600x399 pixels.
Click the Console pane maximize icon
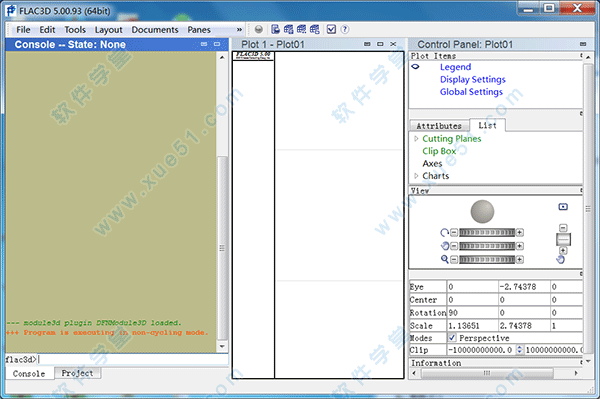217,44
